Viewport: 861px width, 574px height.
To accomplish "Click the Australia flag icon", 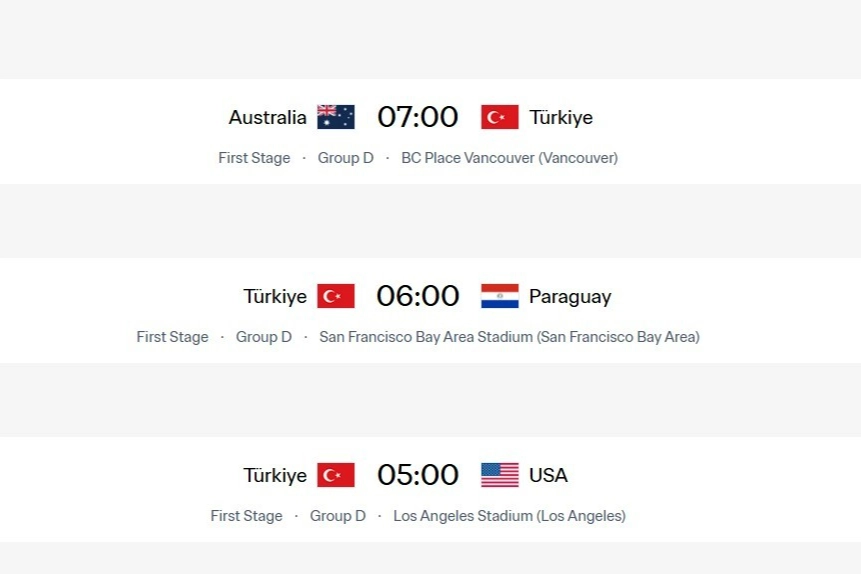I will coord(336,117).
